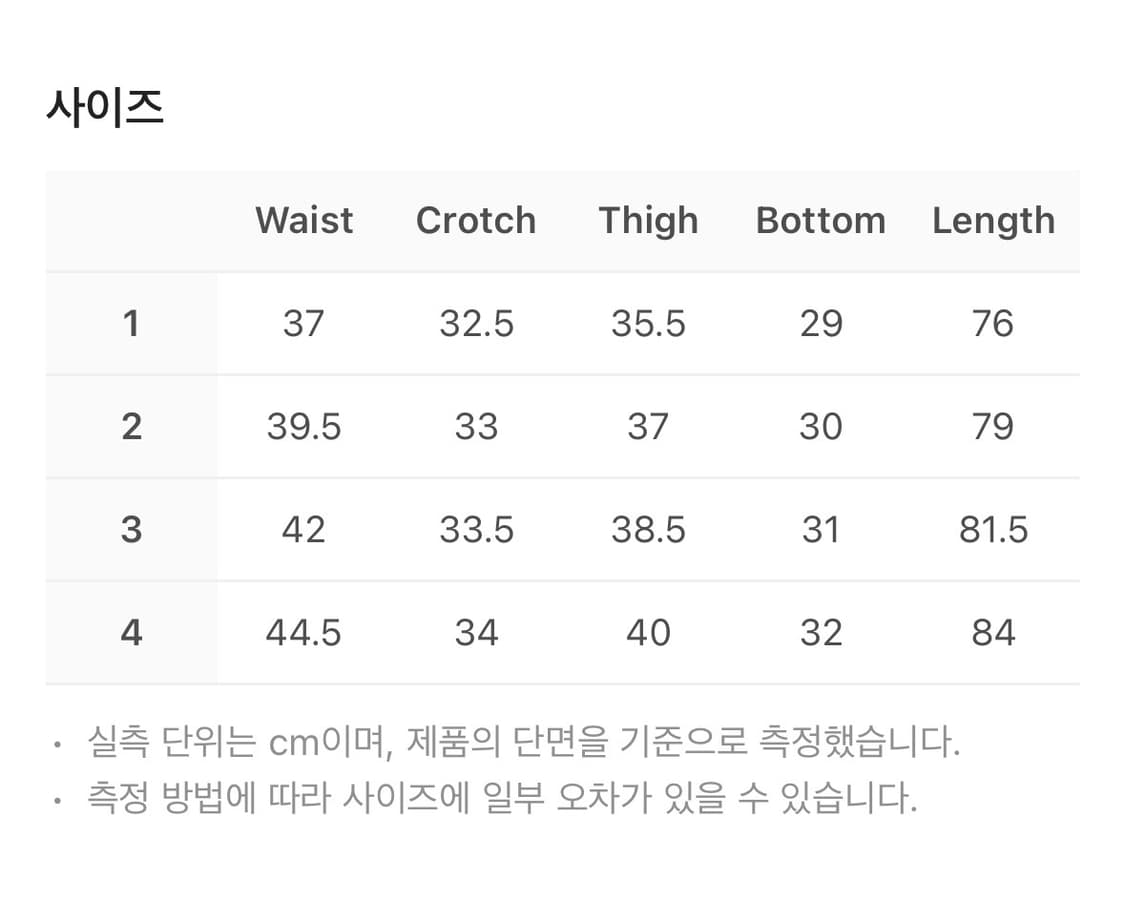
Task: Click the size 3 row label
Action: click(131, 530)
